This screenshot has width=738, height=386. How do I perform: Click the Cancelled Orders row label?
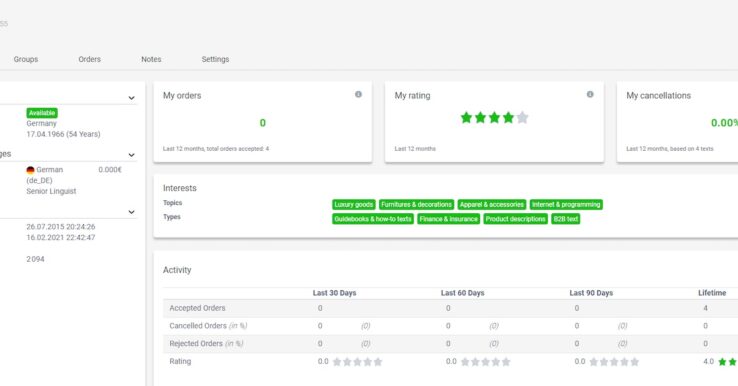[x=208, y=326]
